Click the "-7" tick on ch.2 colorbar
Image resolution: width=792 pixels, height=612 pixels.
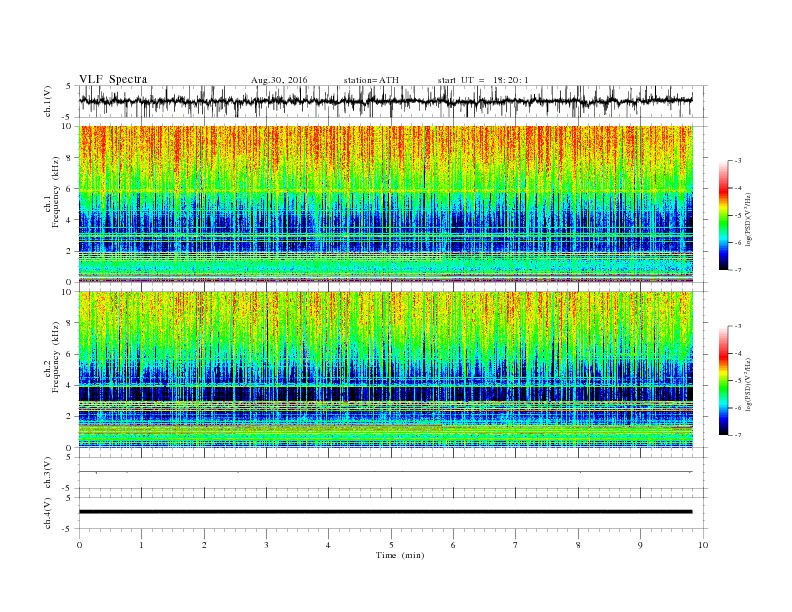pyautogui.click(x=738, y=435)
